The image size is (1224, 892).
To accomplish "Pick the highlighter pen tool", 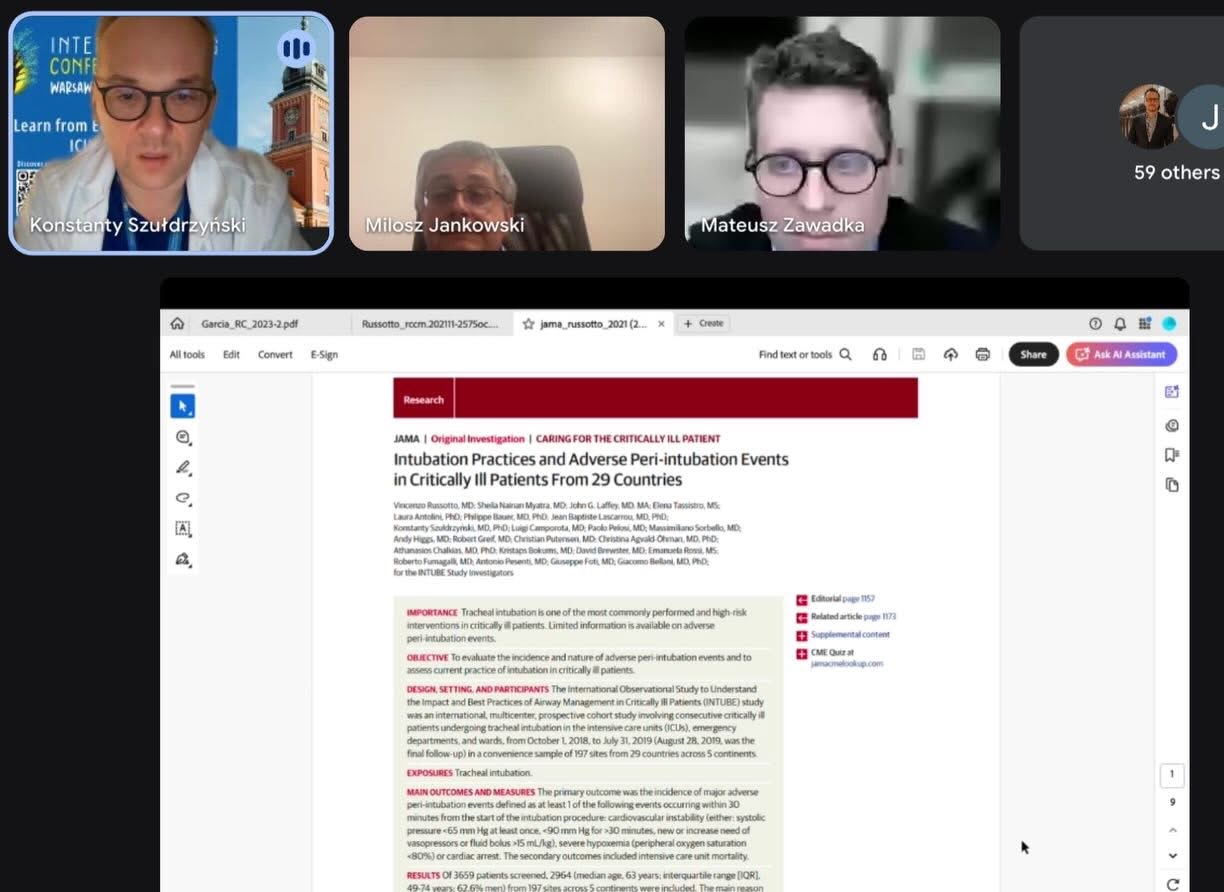I will [x=182, y=468].
